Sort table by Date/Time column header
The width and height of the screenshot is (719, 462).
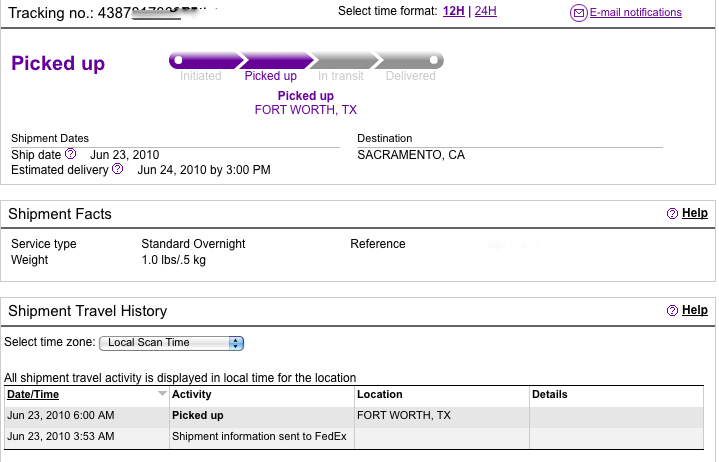[x=34, y=395]
